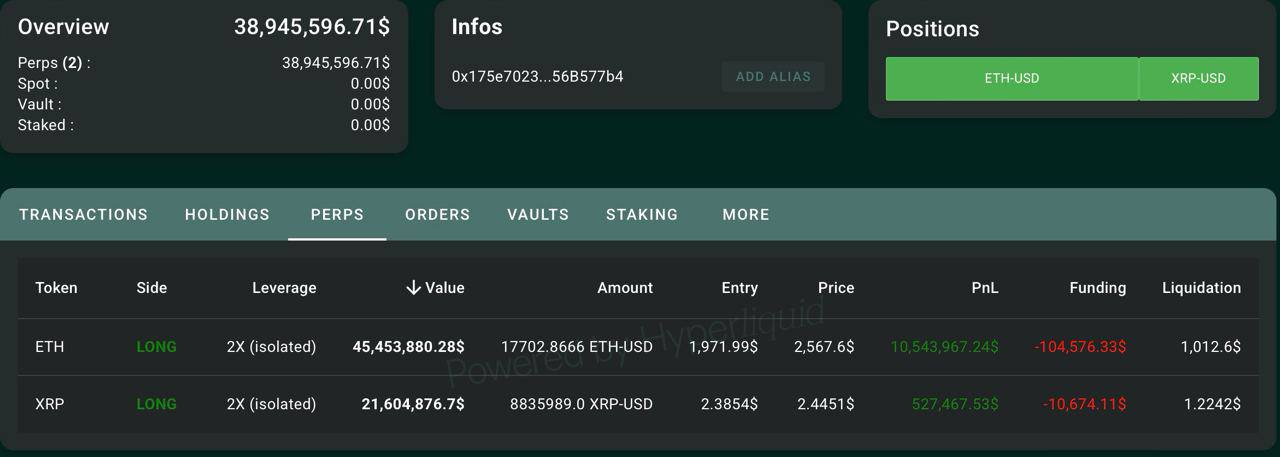Screen dimensions: 1280x457
Task: Click wallet address 0x175e7023...56B577b4
Action: 538,77
